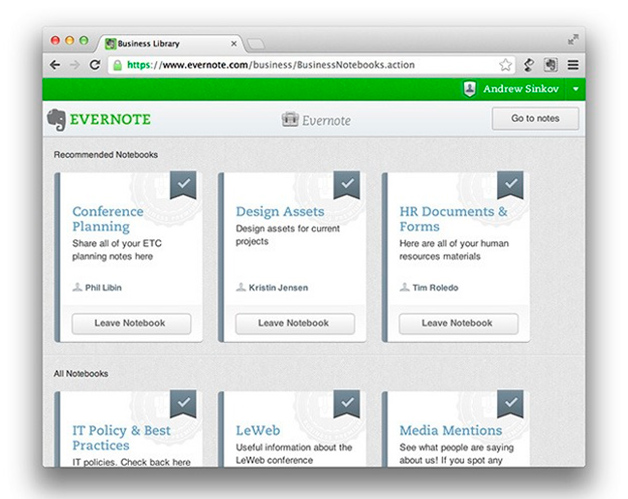Open the LeWeb notebook title
Viewport: 628px width, 499px height.
(258, 431)
